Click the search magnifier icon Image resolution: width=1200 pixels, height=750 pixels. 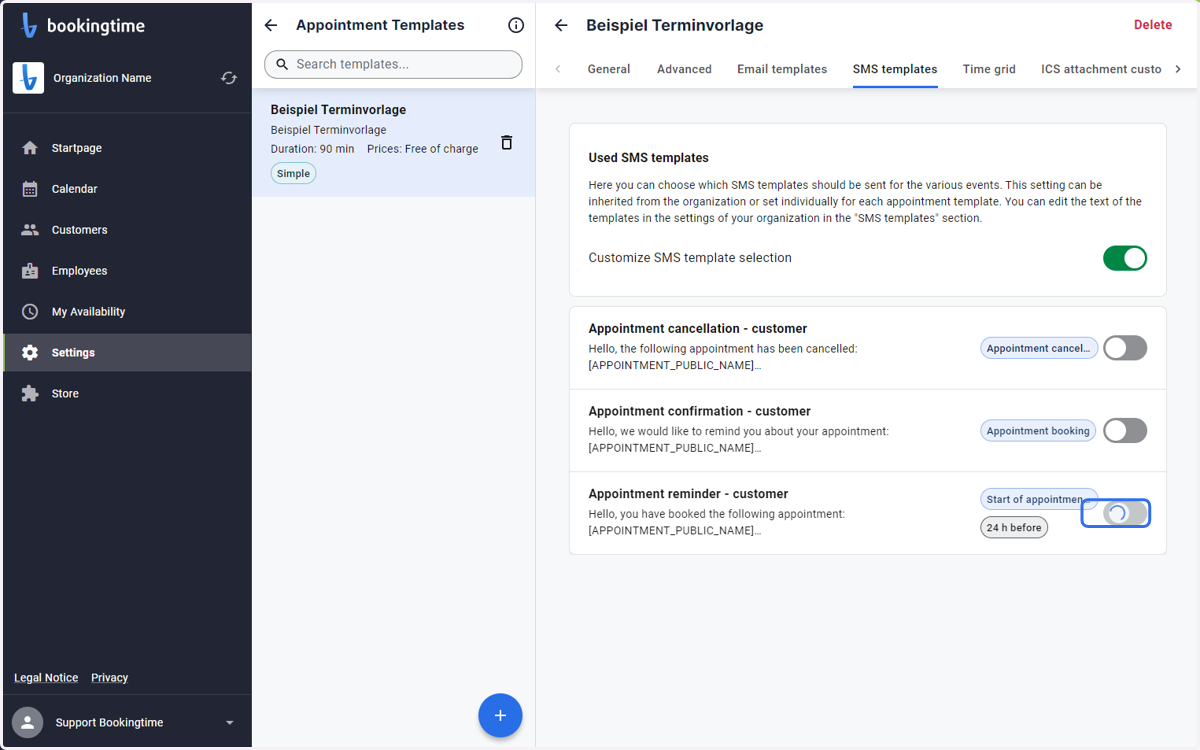pyautogui.click(x=282, y=64)
